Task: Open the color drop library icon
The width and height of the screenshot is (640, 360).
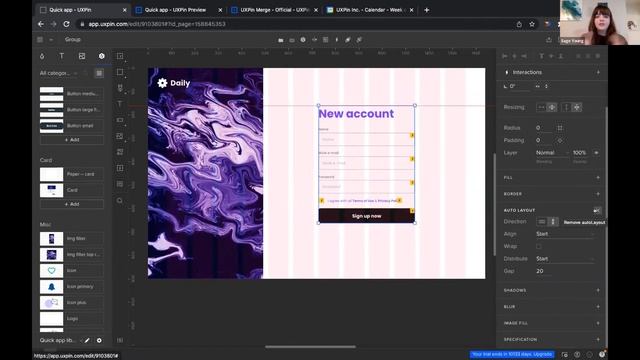Action: tap(42, 56)
